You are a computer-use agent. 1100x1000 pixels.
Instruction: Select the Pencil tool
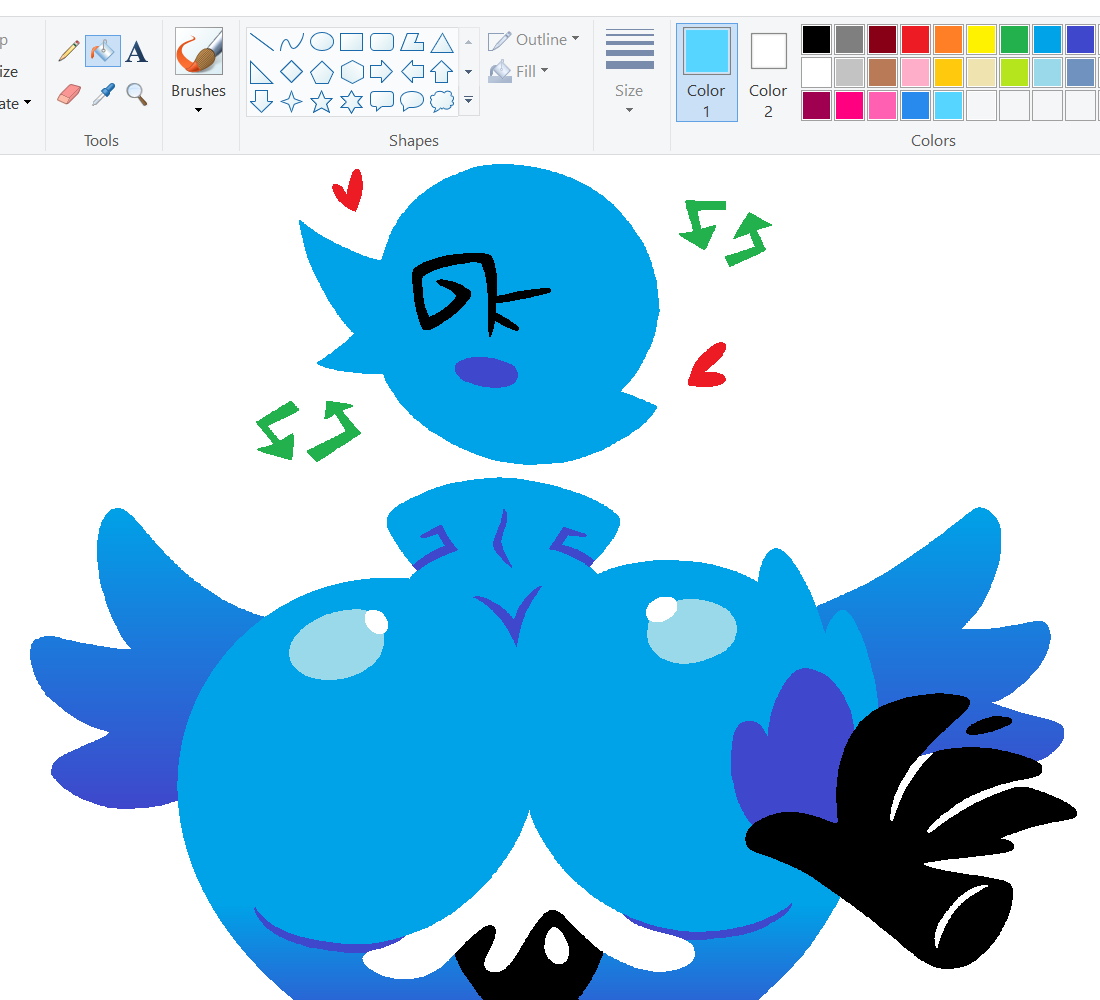coord(69,51)
